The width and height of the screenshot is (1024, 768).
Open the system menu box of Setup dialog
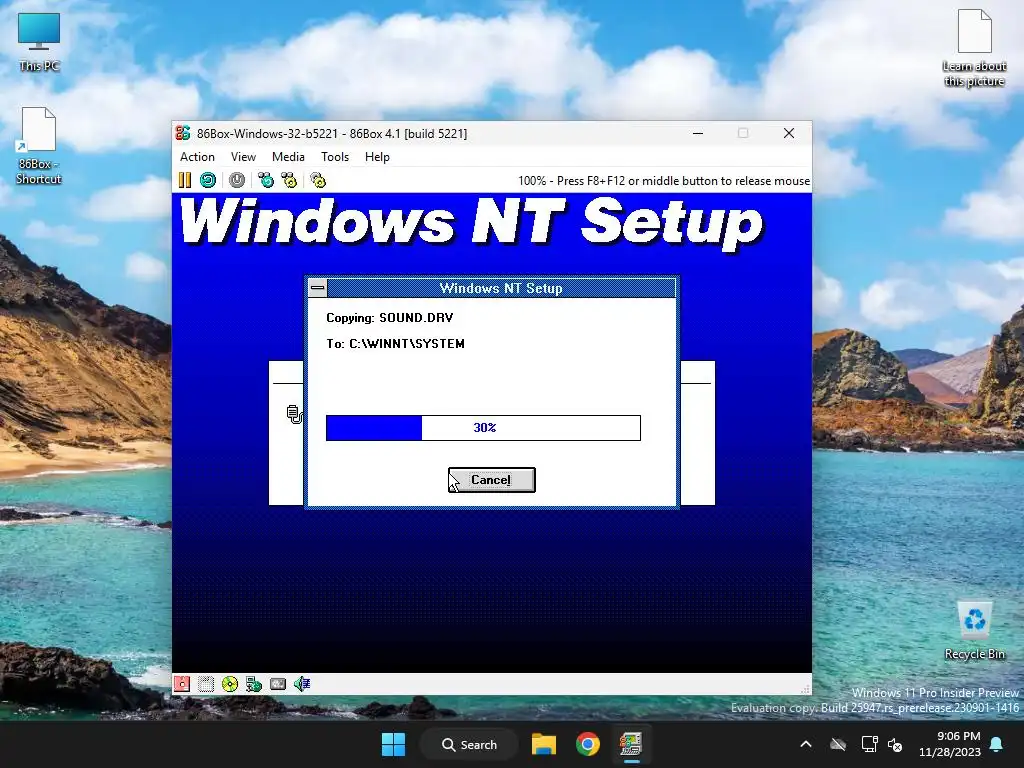(x=317, y=288)
